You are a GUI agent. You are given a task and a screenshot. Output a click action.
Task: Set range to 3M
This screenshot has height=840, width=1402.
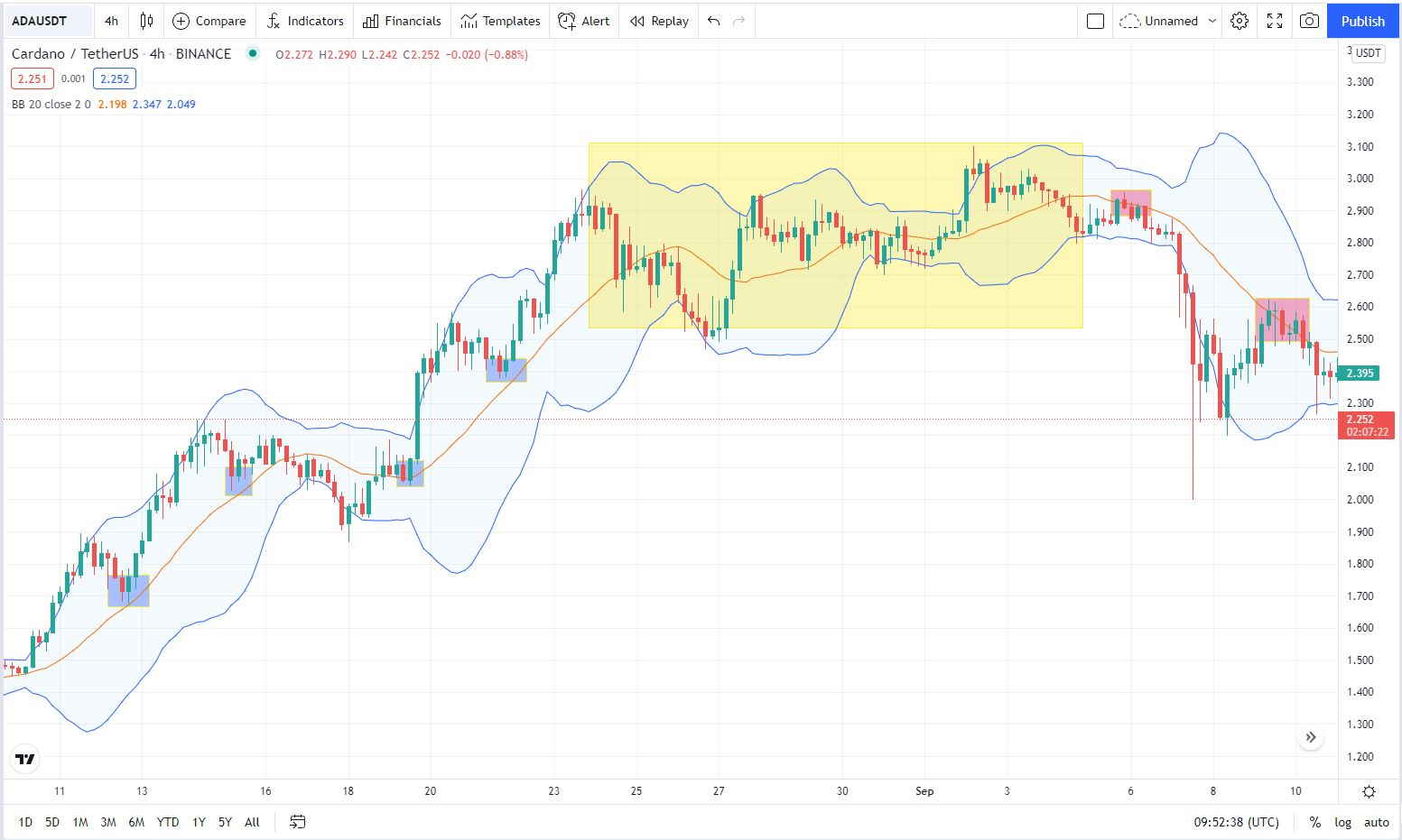pos(108,822)
